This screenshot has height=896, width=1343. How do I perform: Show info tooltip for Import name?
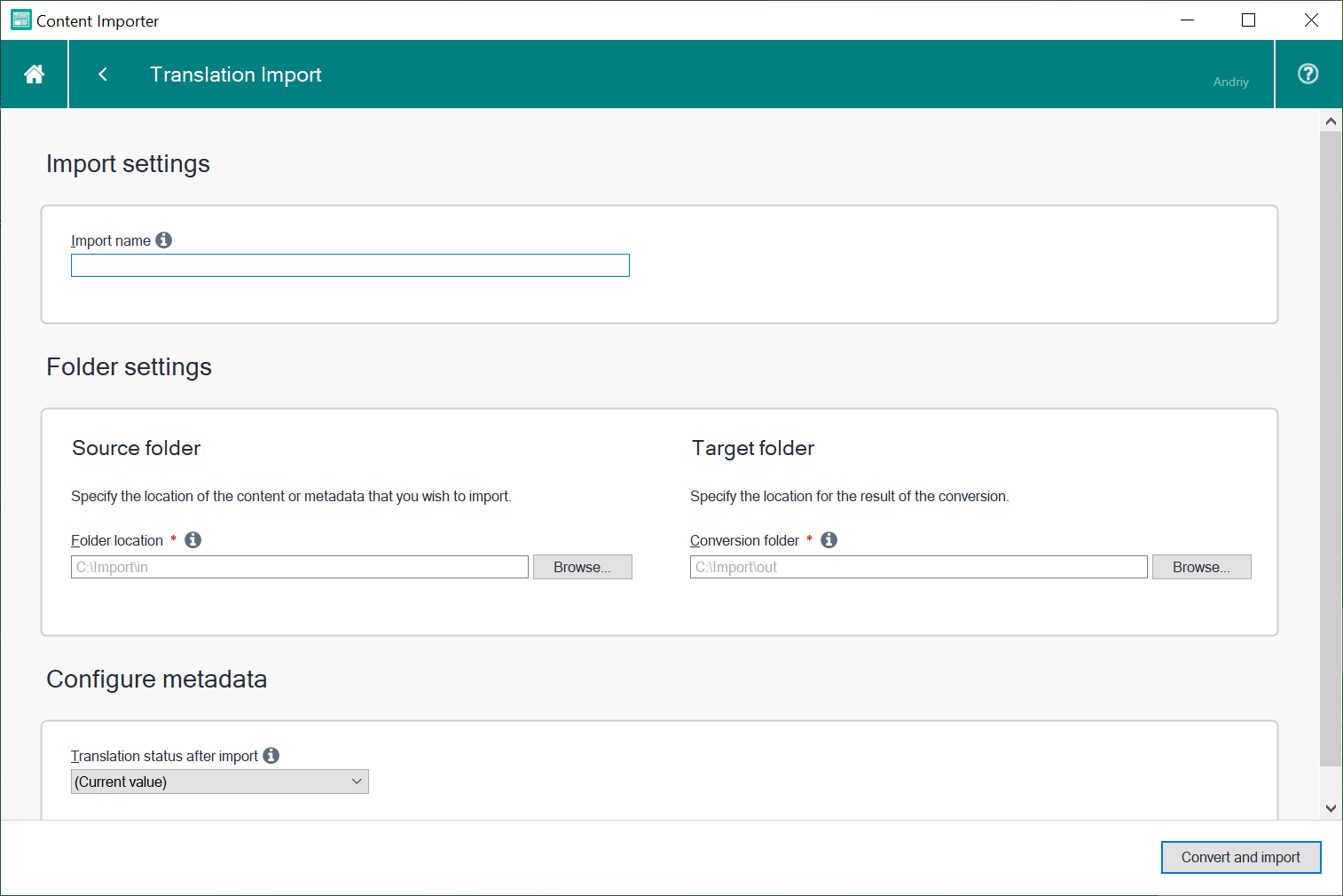(x=164, y=240)
